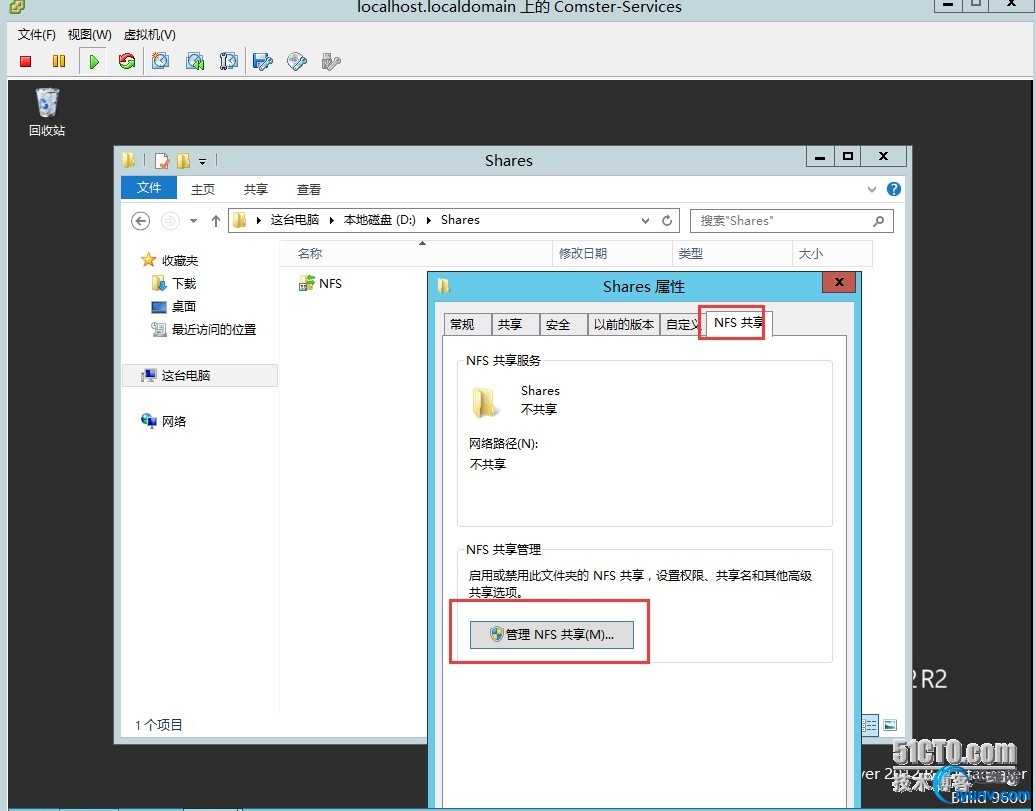Pause the virtual machine via toolbar
Screen dimensions: 1036x811
pyautogui.click(x=59, y=61)
